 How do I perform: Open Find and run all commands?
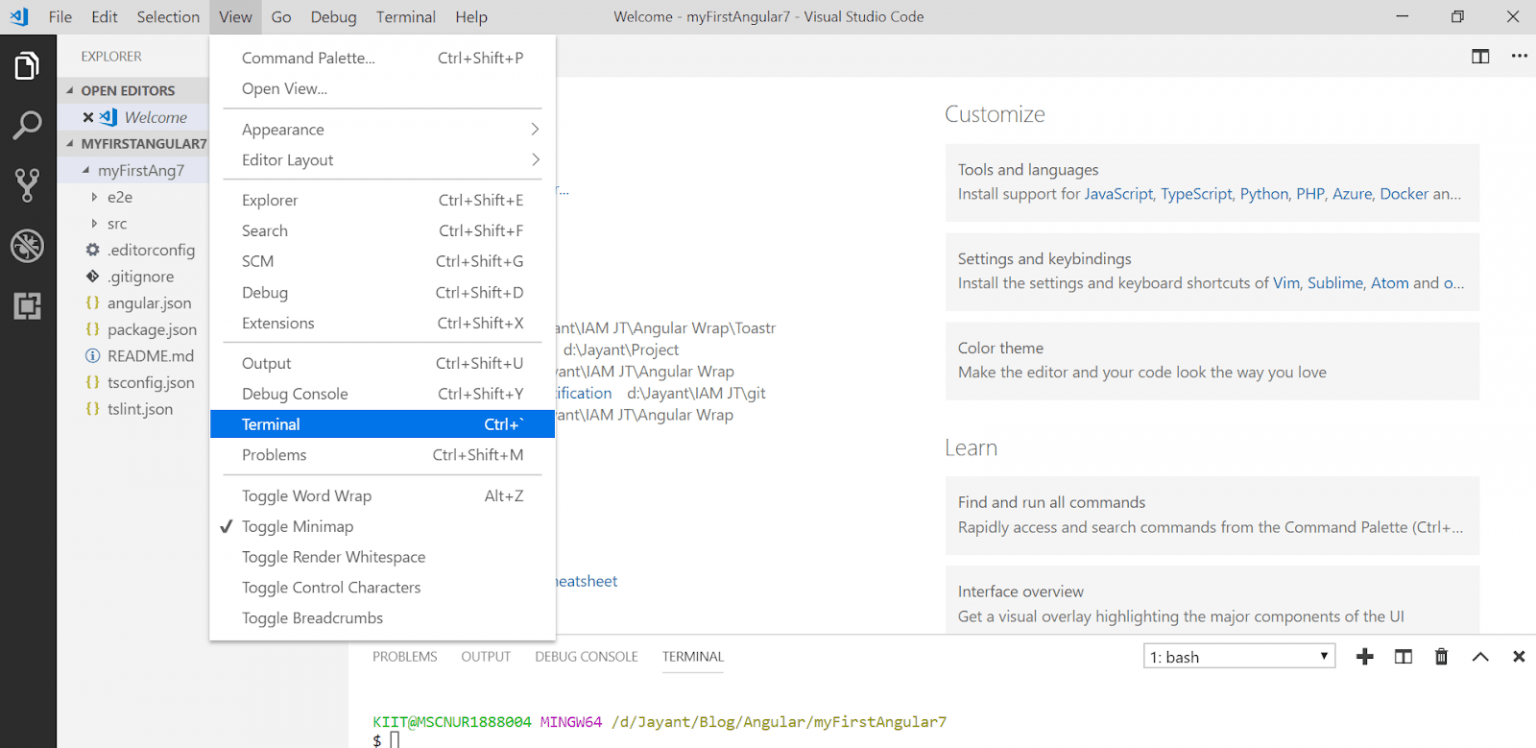coord(1212,515)
